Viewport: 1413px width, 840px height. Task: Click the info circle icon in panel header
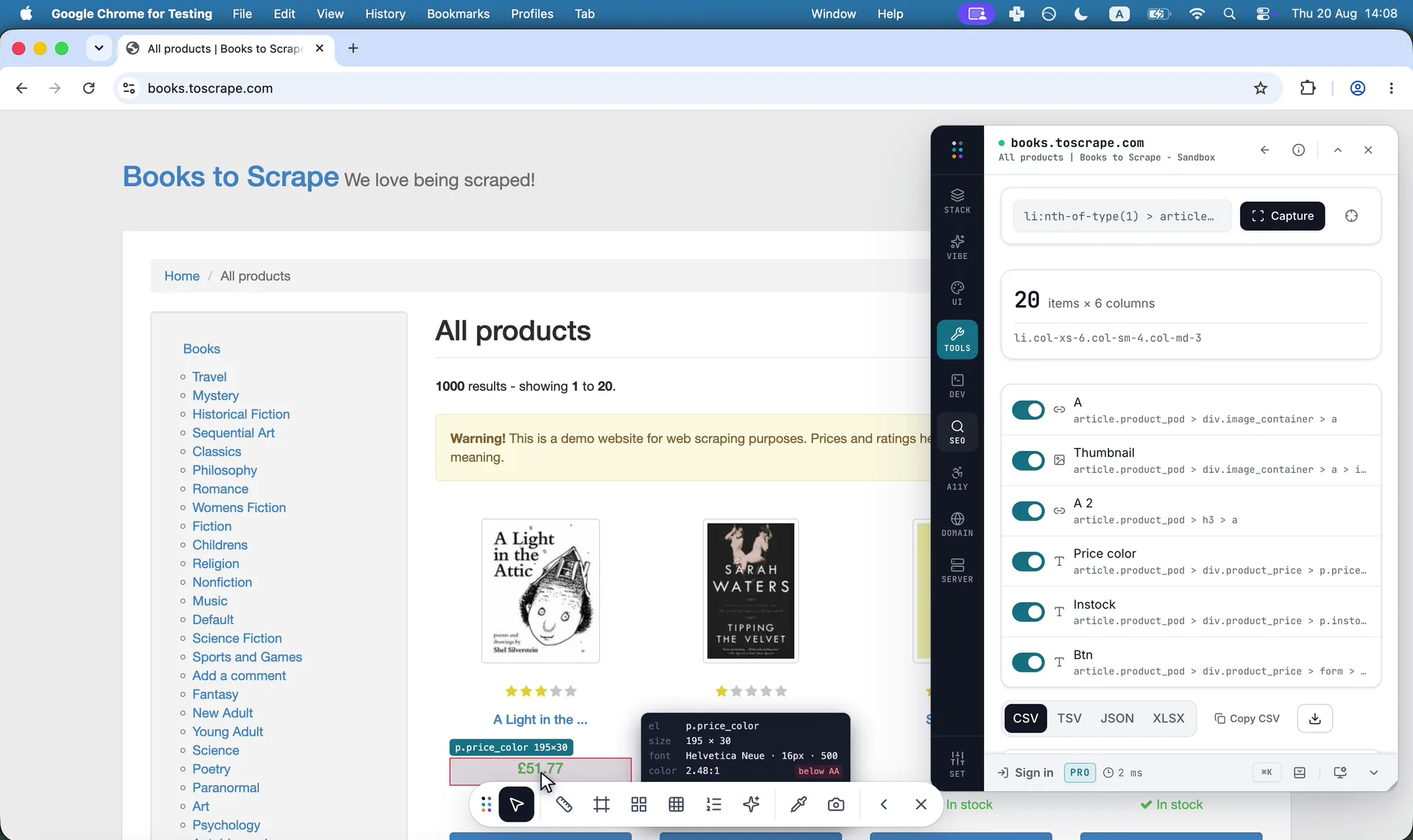pyautogui.click(x=1298, y=150)
